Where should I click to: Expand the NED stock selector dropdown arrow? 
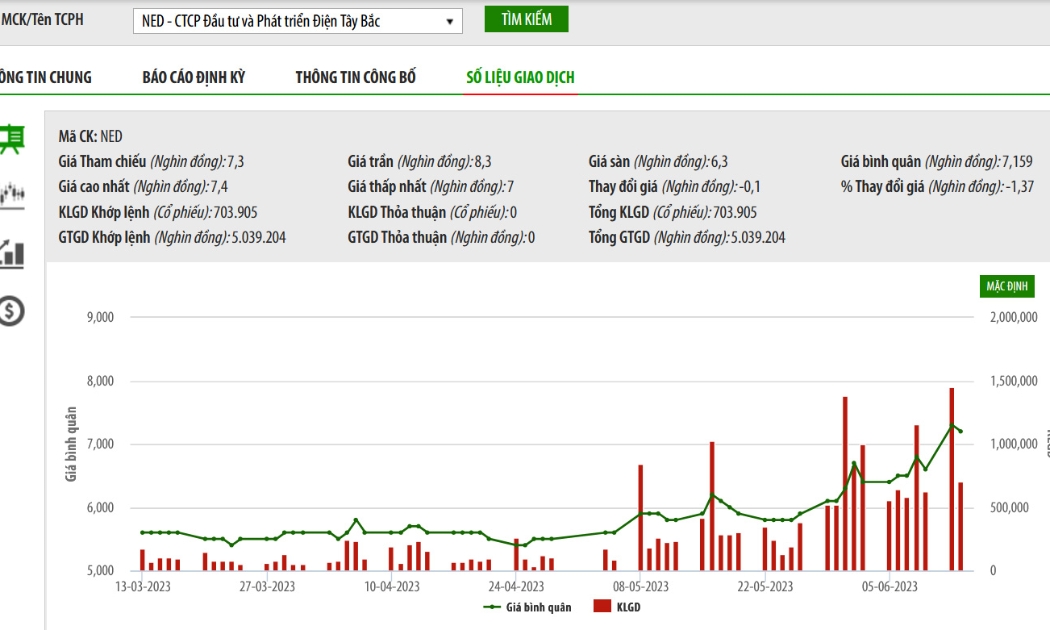[450, 21]
